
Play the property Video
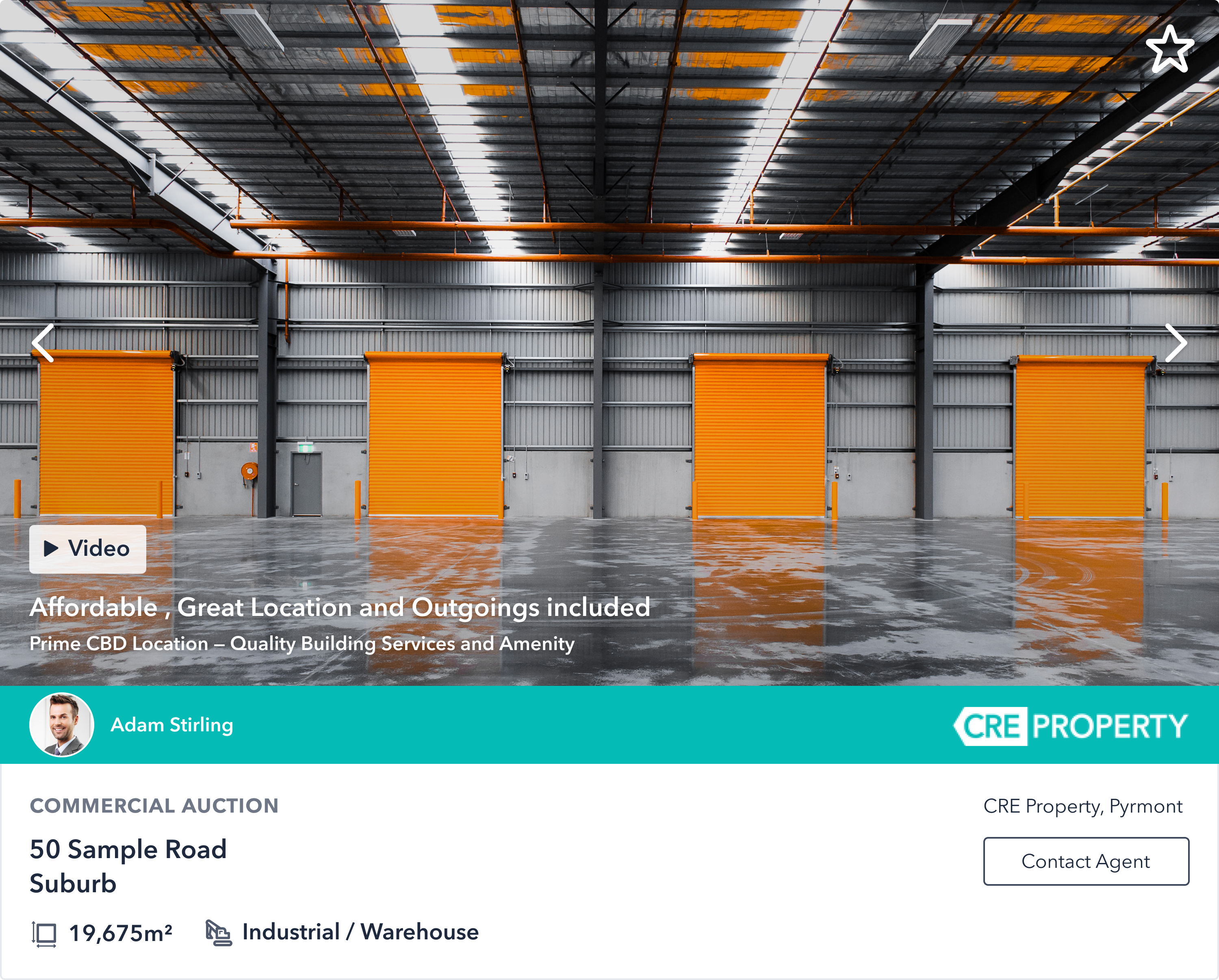coord(88,549)
